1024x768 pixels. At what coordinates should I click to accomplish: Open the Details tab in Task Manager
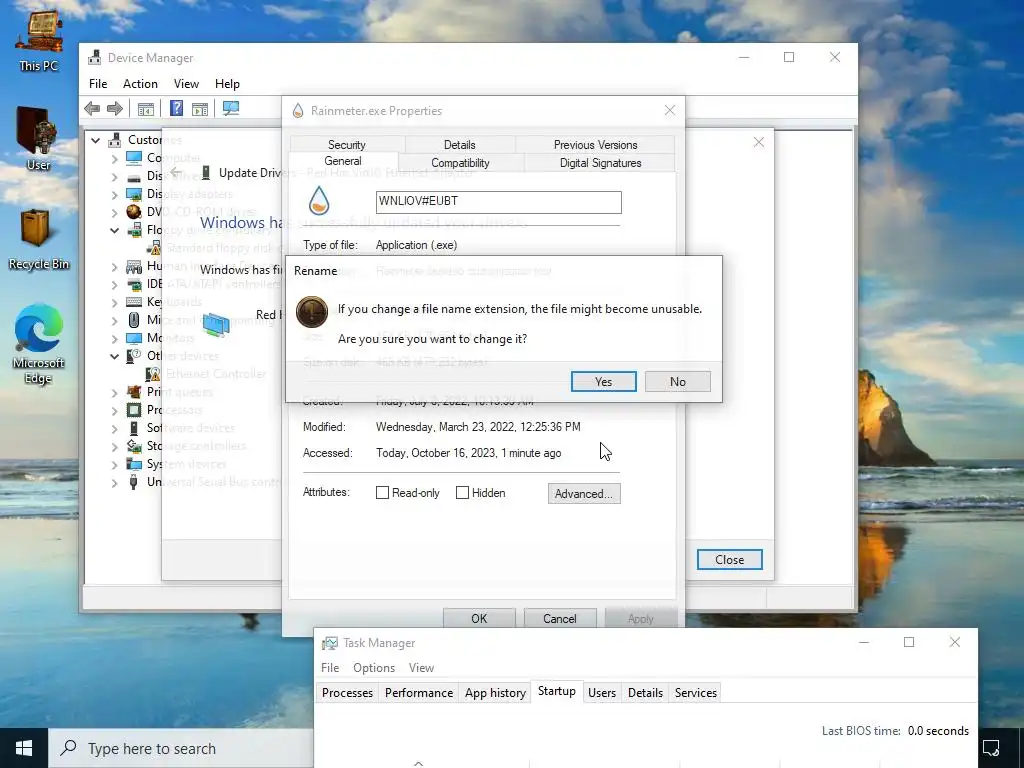(x=645, y=692)
